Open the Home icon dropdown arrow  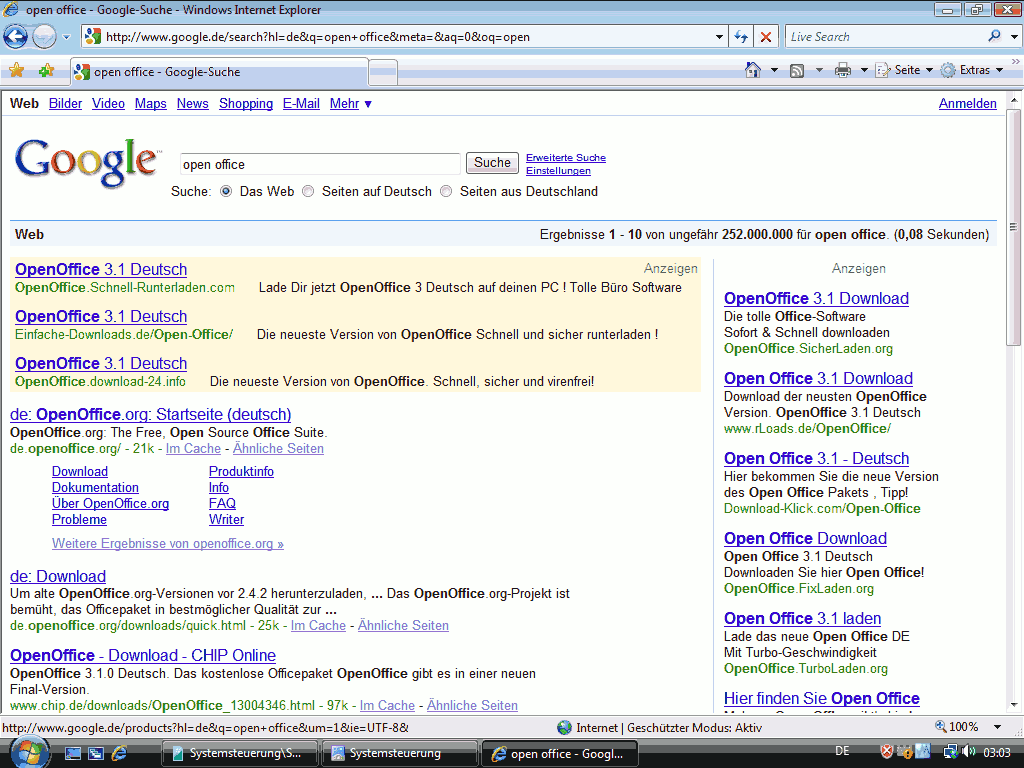[775, 70]
